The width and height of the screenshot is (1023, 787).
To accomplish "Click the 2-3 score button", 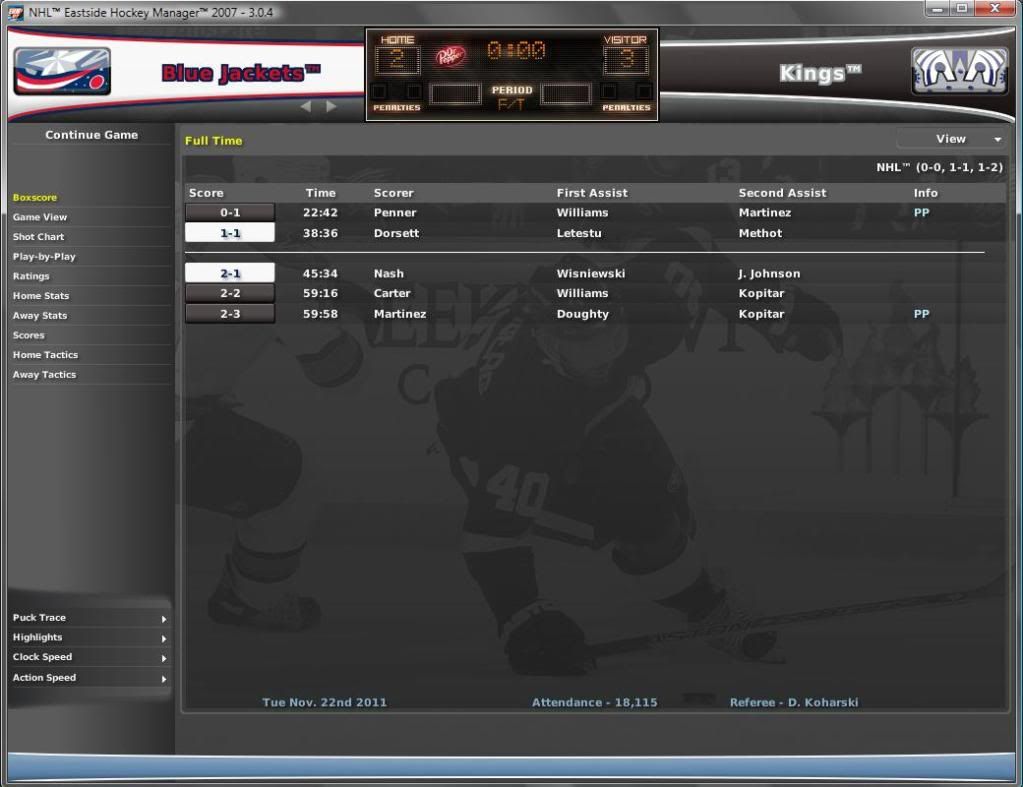I will tap(230, 314).
